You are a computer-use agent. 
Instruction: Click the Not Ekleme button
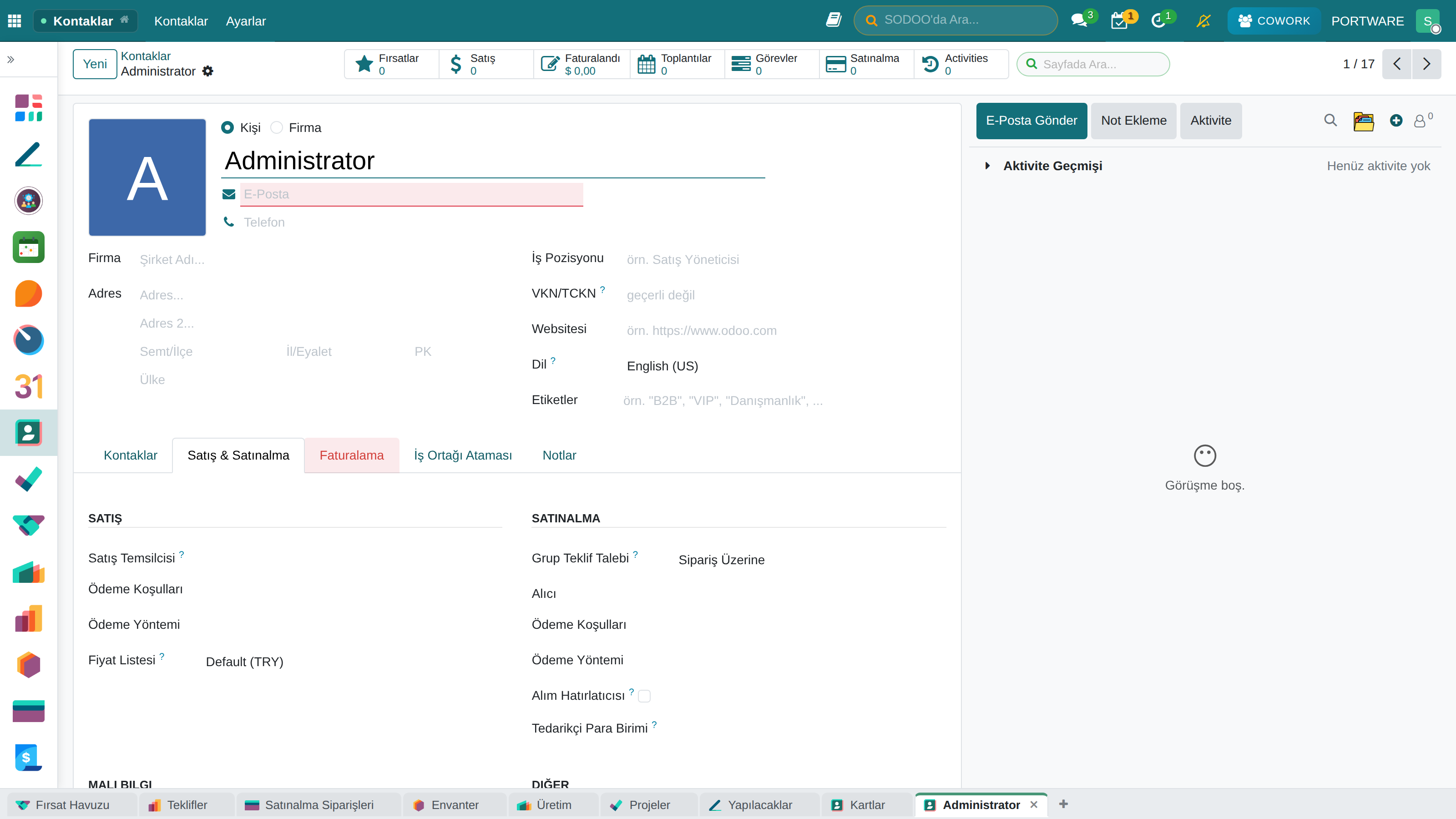(x=1134, y=121)
